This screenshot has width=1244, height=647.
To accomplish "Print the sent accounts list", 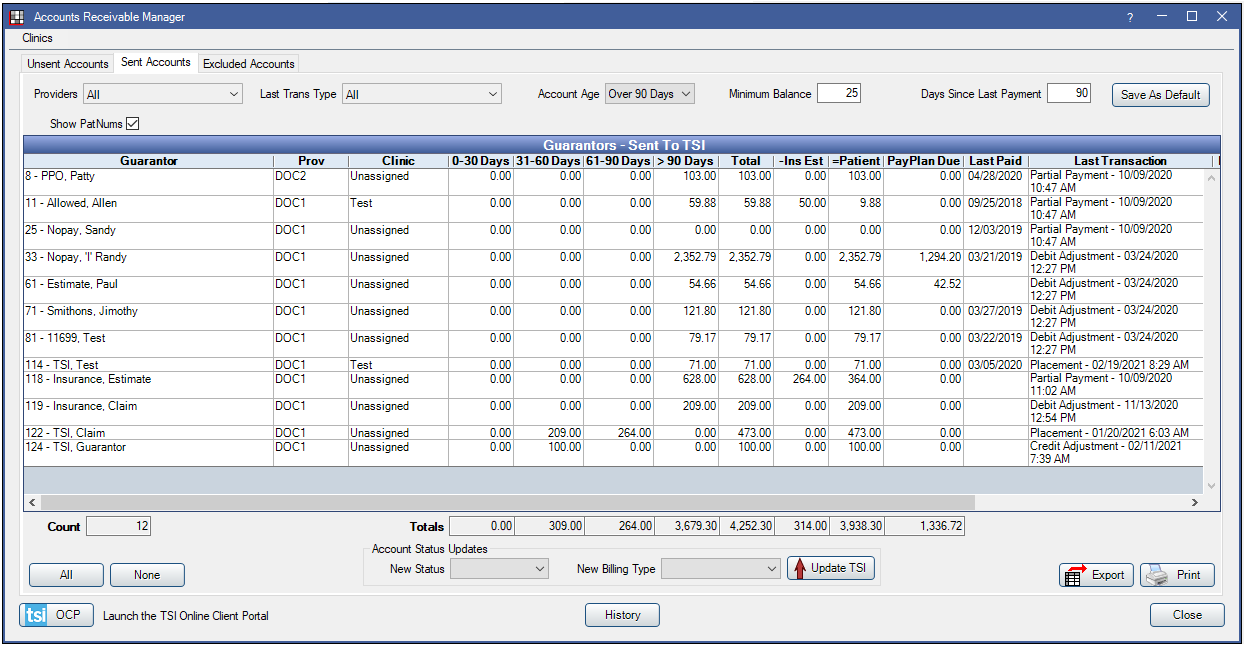I will coord(1177,575).
